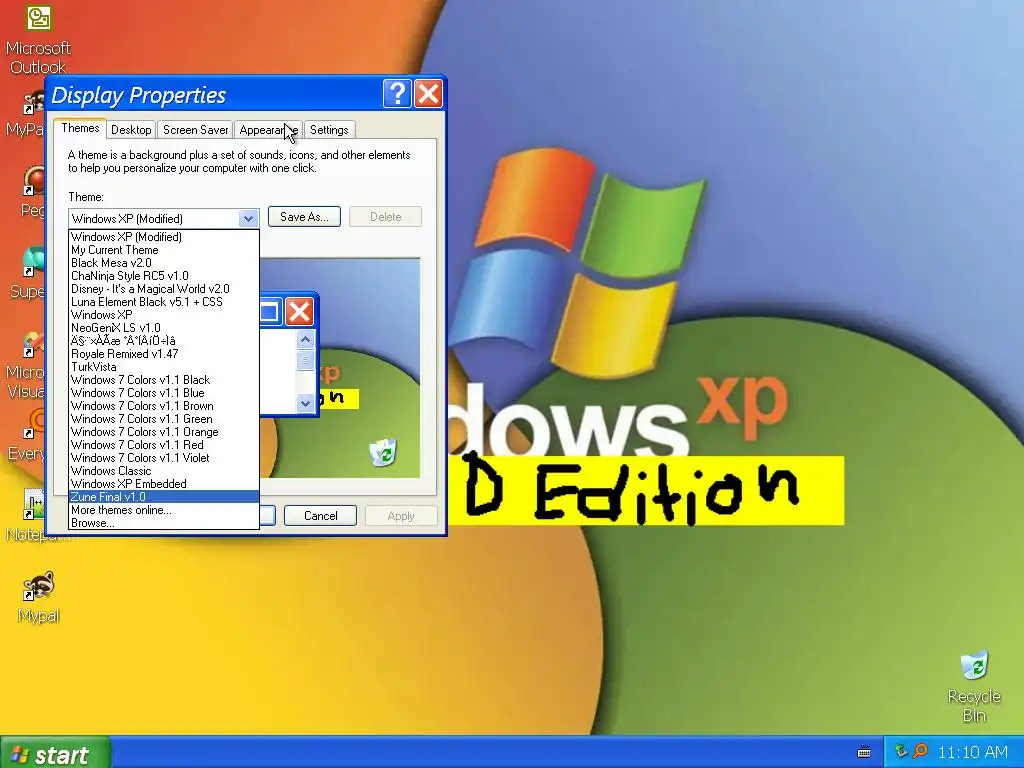Select Windows 7 Colors v1.1 Orange
The image size is (1024, 768).
click(x=164, y=432)
